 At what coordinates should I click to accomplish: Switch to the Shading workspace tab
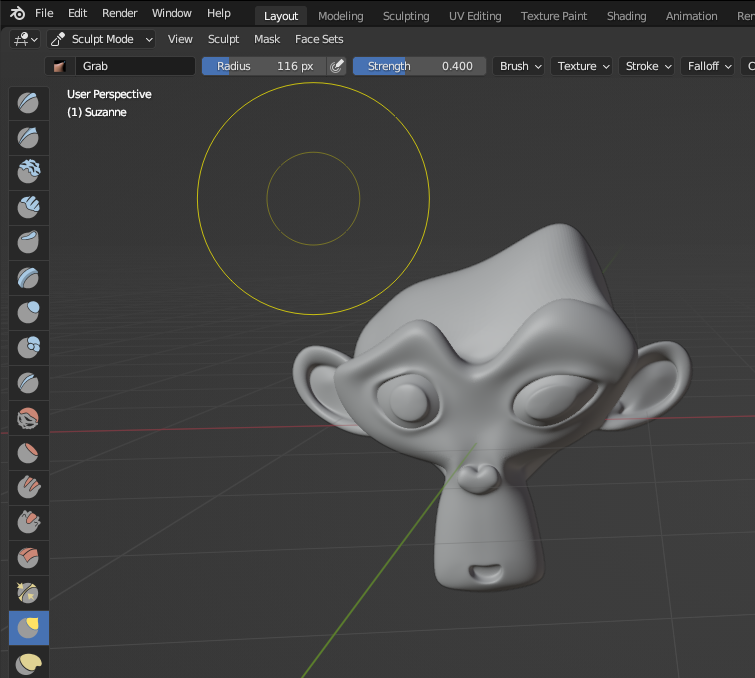626,16
